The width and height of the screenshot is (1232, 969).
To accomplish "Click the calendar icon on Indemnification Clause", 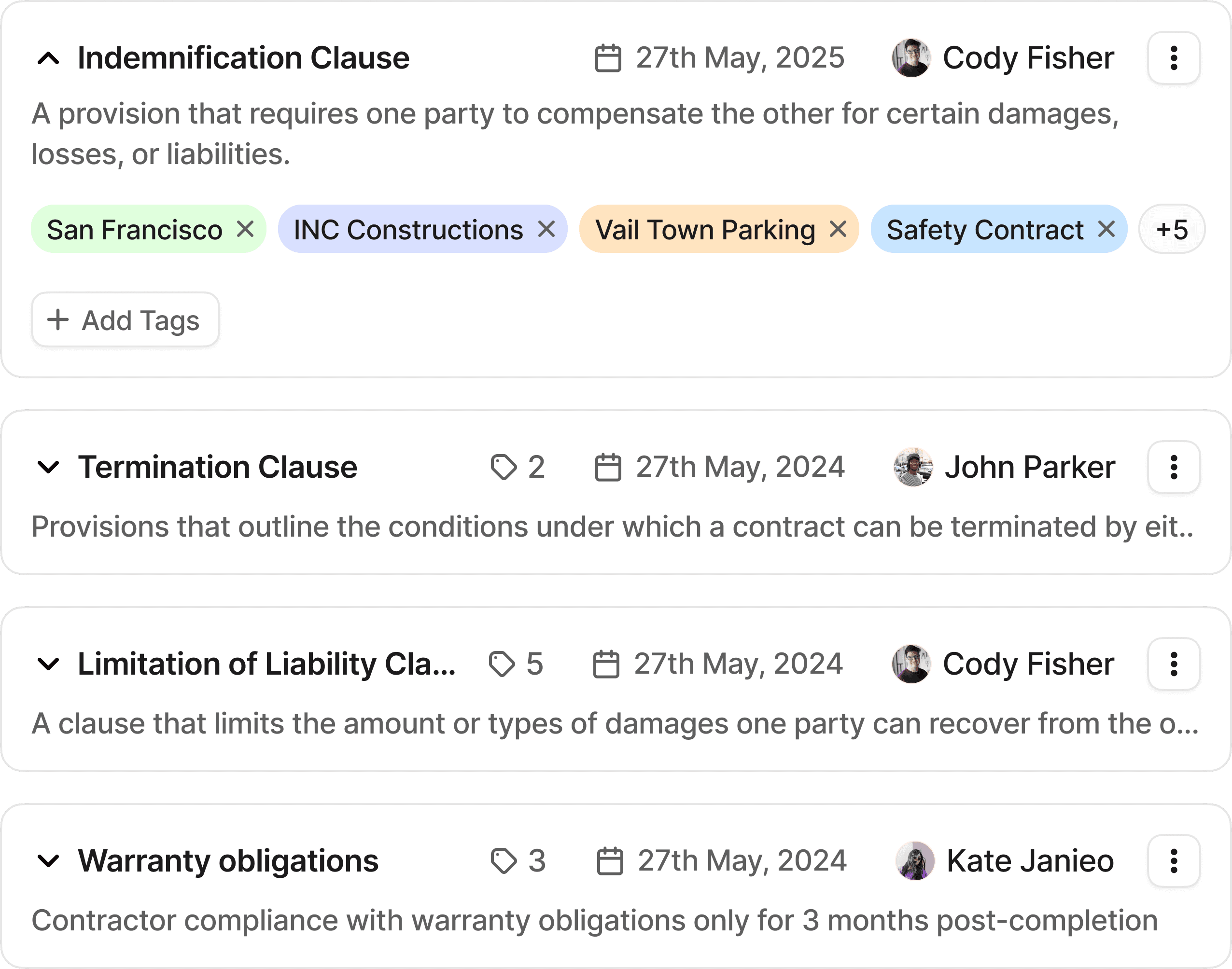I will tap(608, 58).
